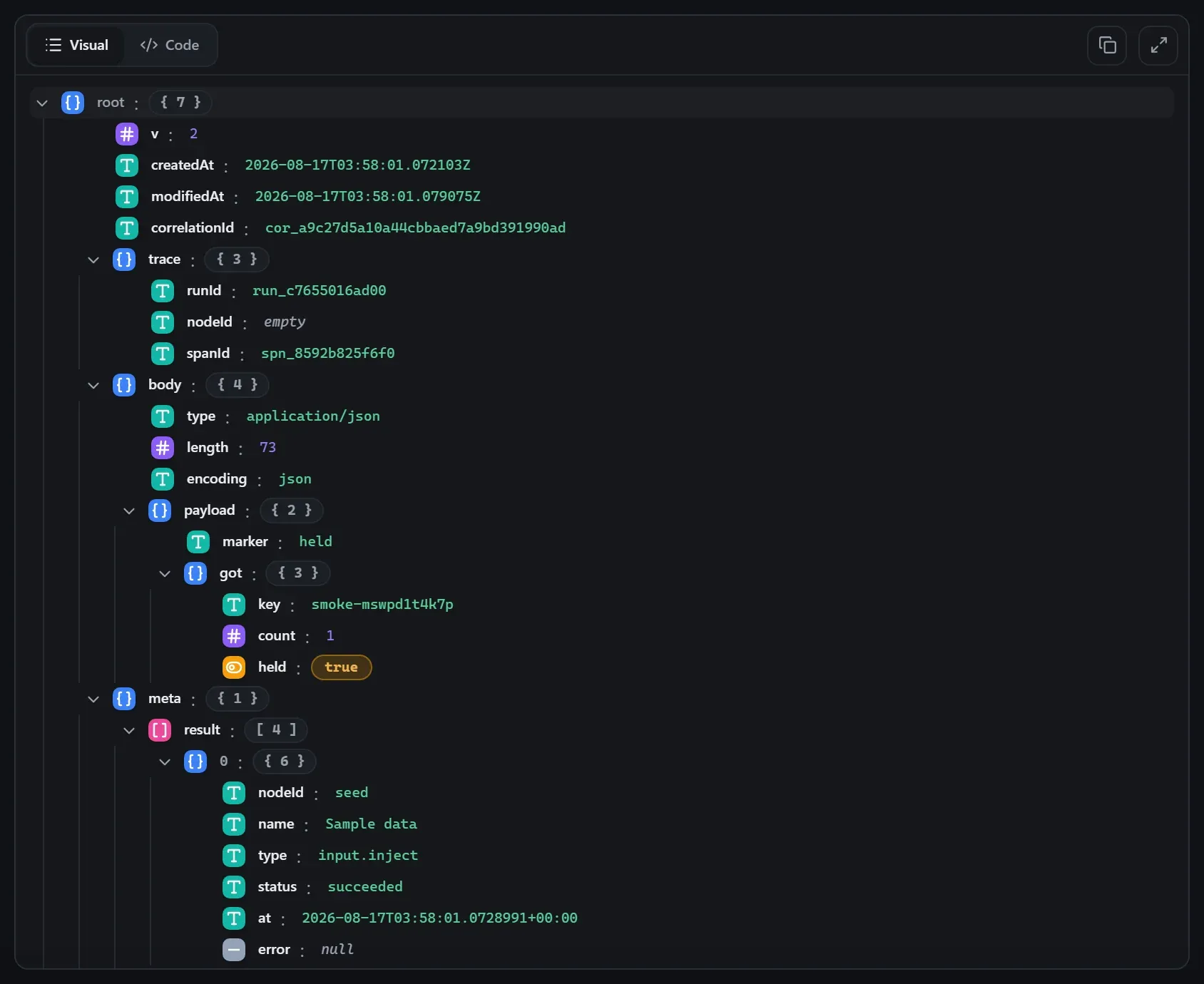Select the name value Sample data
Viewport: 1204px width, 984px height.
tap(371, 824)
